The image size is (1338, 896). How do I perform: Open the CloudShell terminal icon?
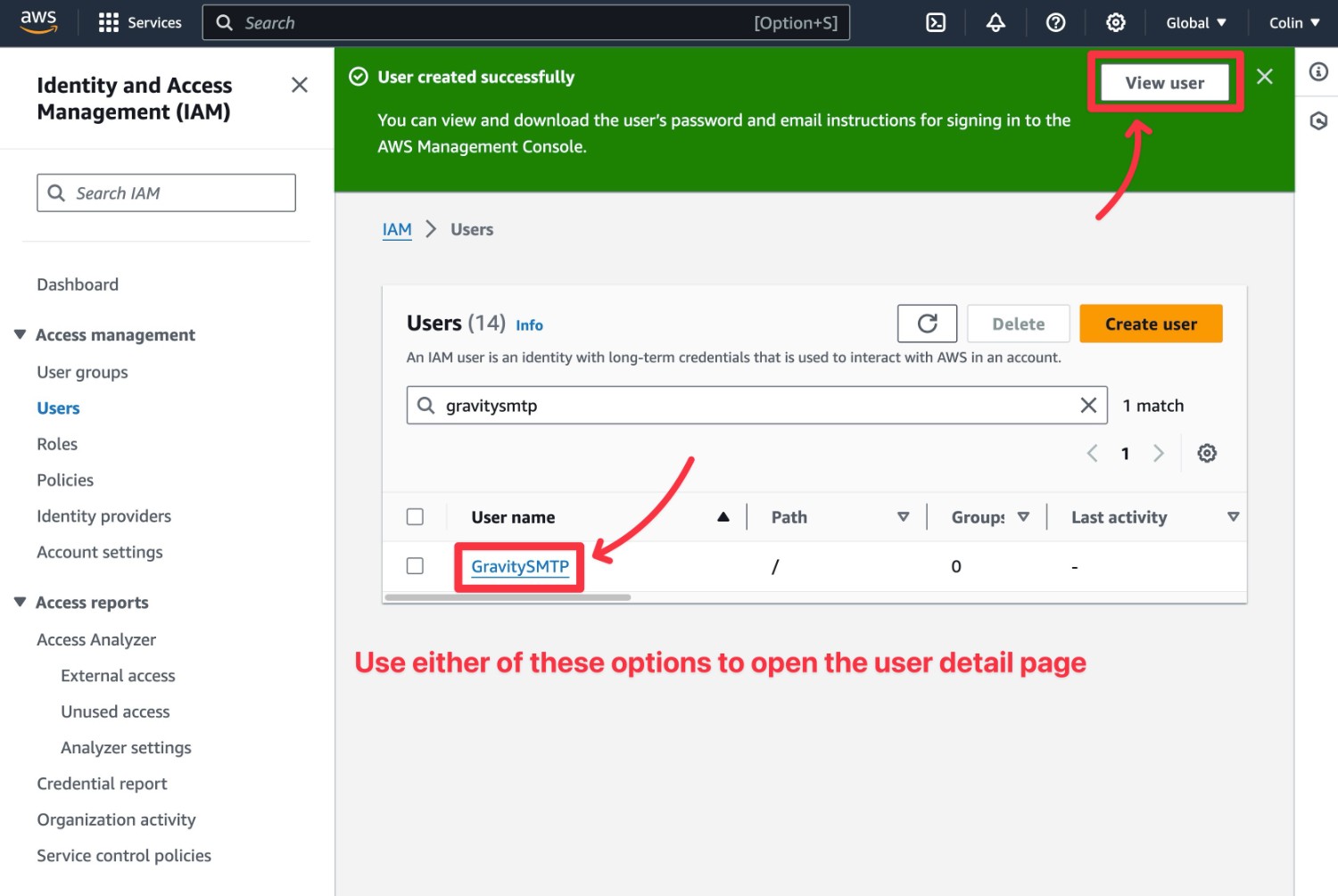click(936, 23)
